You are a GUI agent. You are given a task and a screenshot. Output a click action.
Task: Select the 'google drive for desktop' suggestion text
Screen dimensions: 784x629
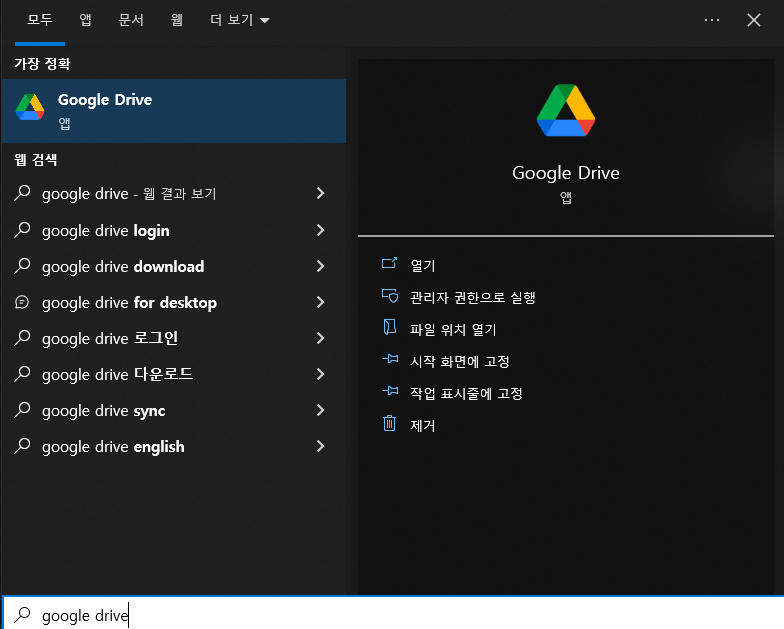(x=129, y=302)
